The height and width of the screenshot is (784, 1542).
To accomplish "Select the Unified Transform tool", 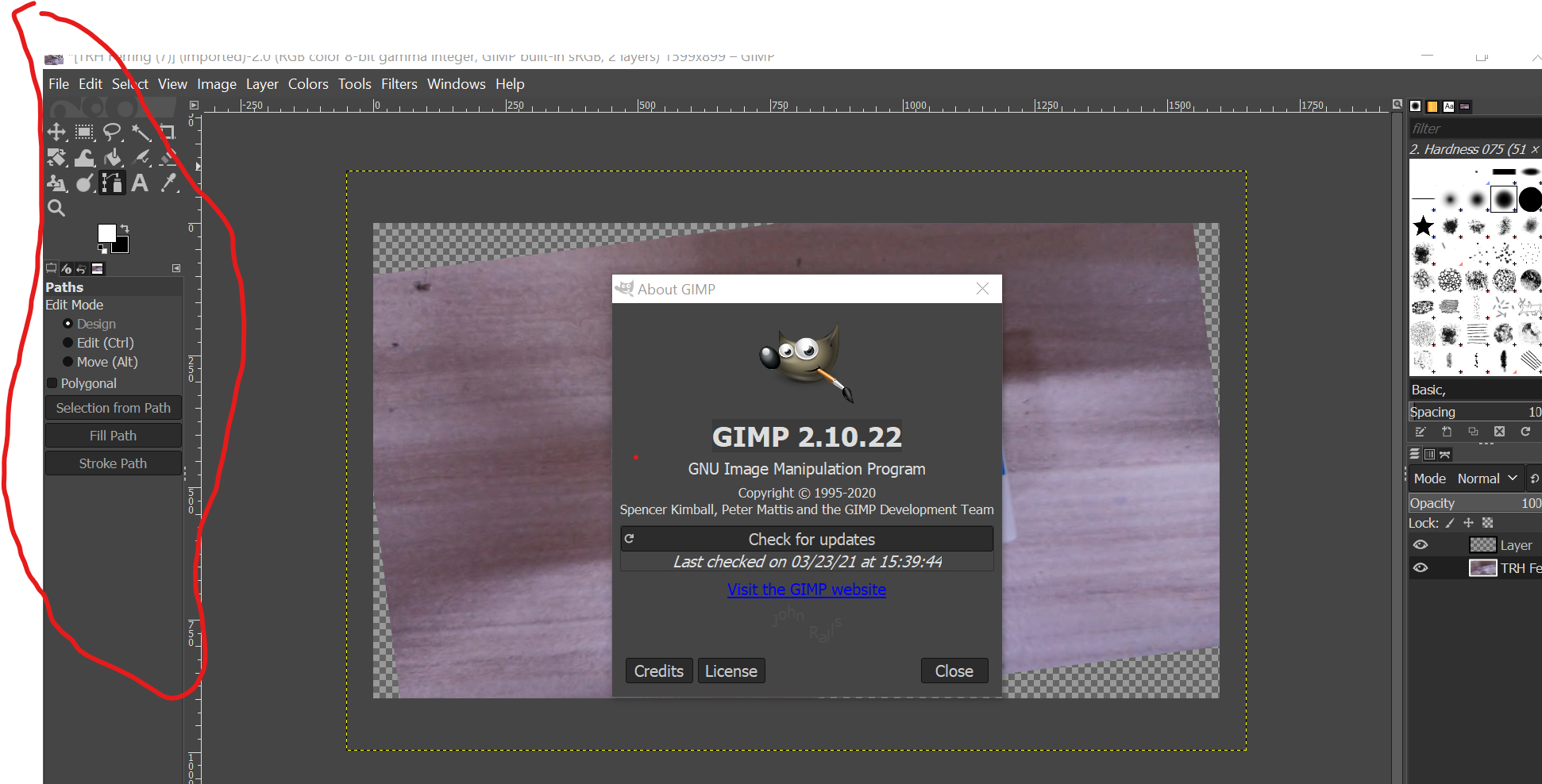I will point(56,157).
